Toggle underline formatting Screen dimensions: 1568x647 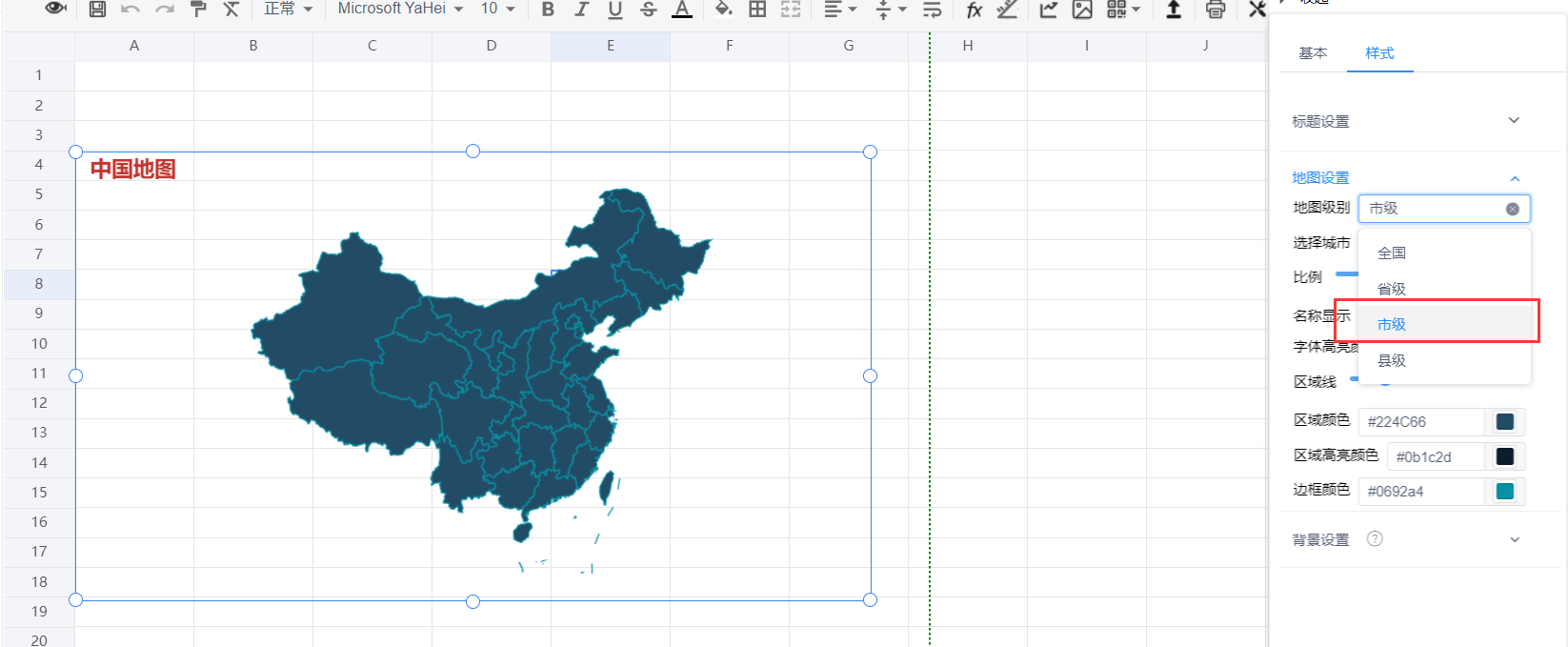point(614,10)
